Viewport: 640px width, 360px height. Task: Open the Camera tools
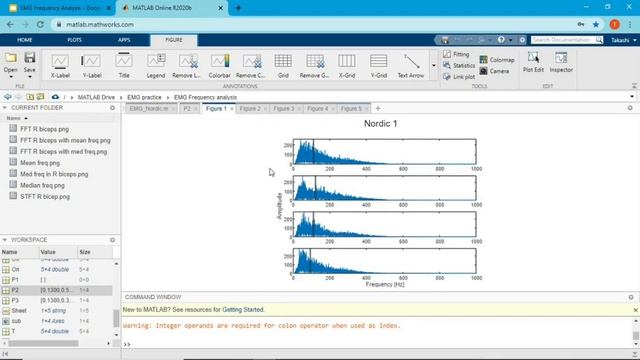point(494,71)
